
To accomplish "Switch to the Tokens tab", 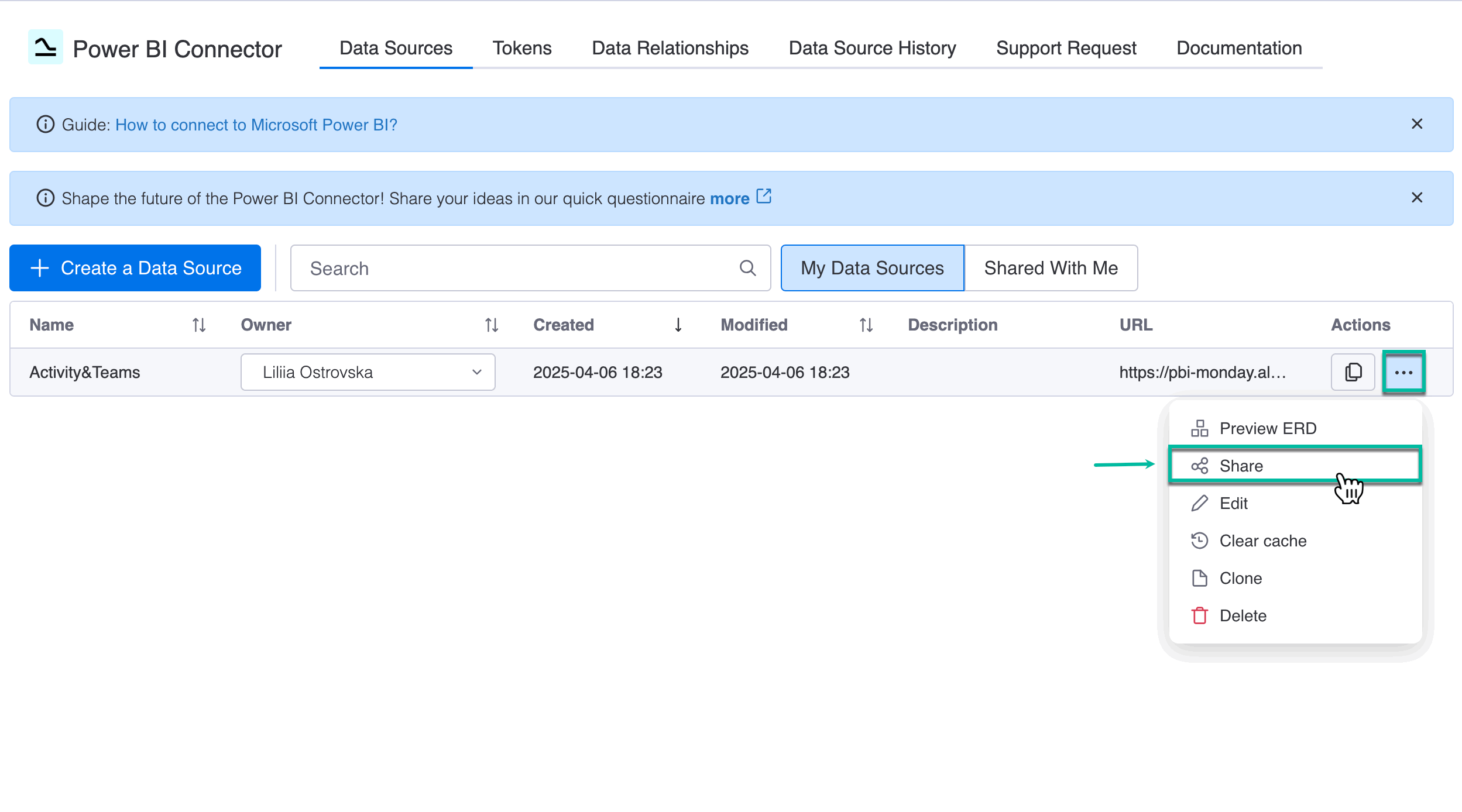I will click(x=522, y=48).
